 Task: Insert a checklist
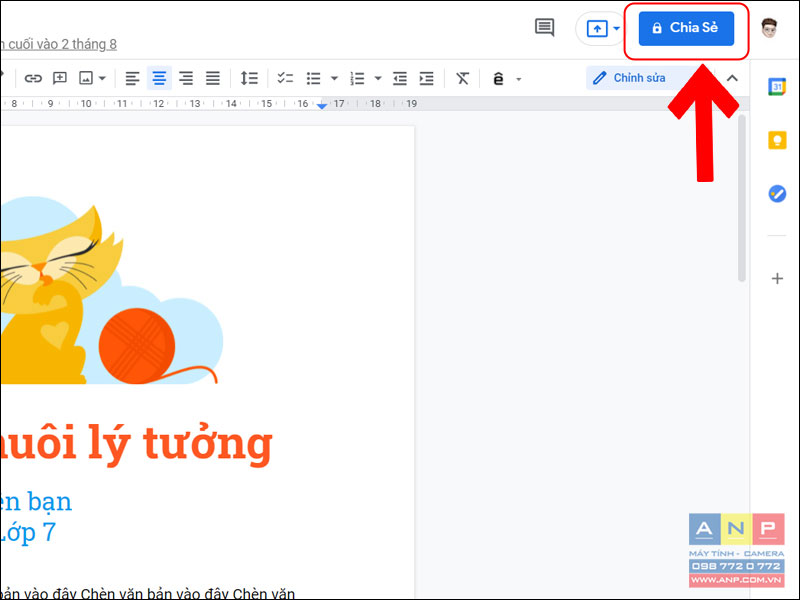(x=285, y=78)
